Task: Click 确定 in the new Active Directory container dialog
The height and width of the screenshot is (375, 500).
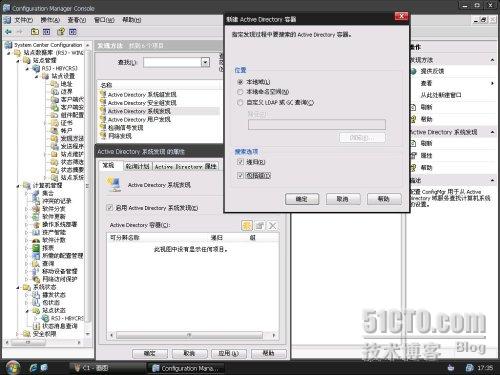Action: [302, 199]
